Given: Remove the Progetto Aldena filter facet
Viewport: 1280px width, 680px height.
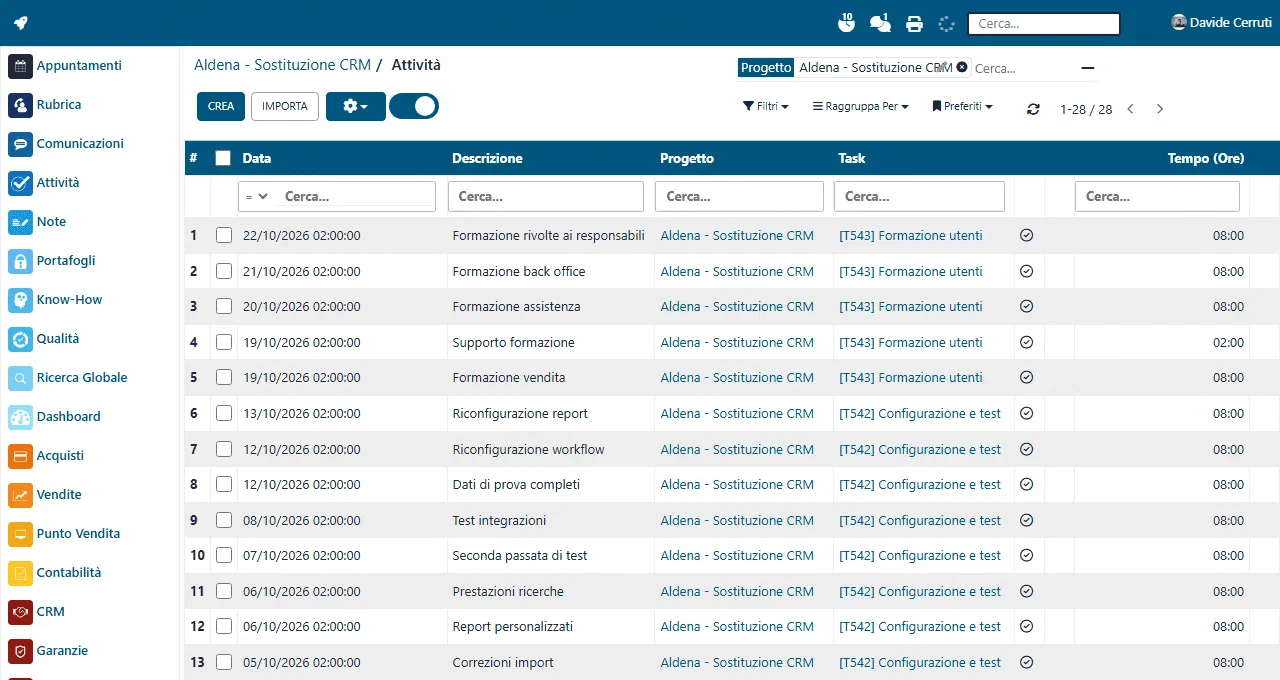Looking at the screenshot, I should 962,67.
